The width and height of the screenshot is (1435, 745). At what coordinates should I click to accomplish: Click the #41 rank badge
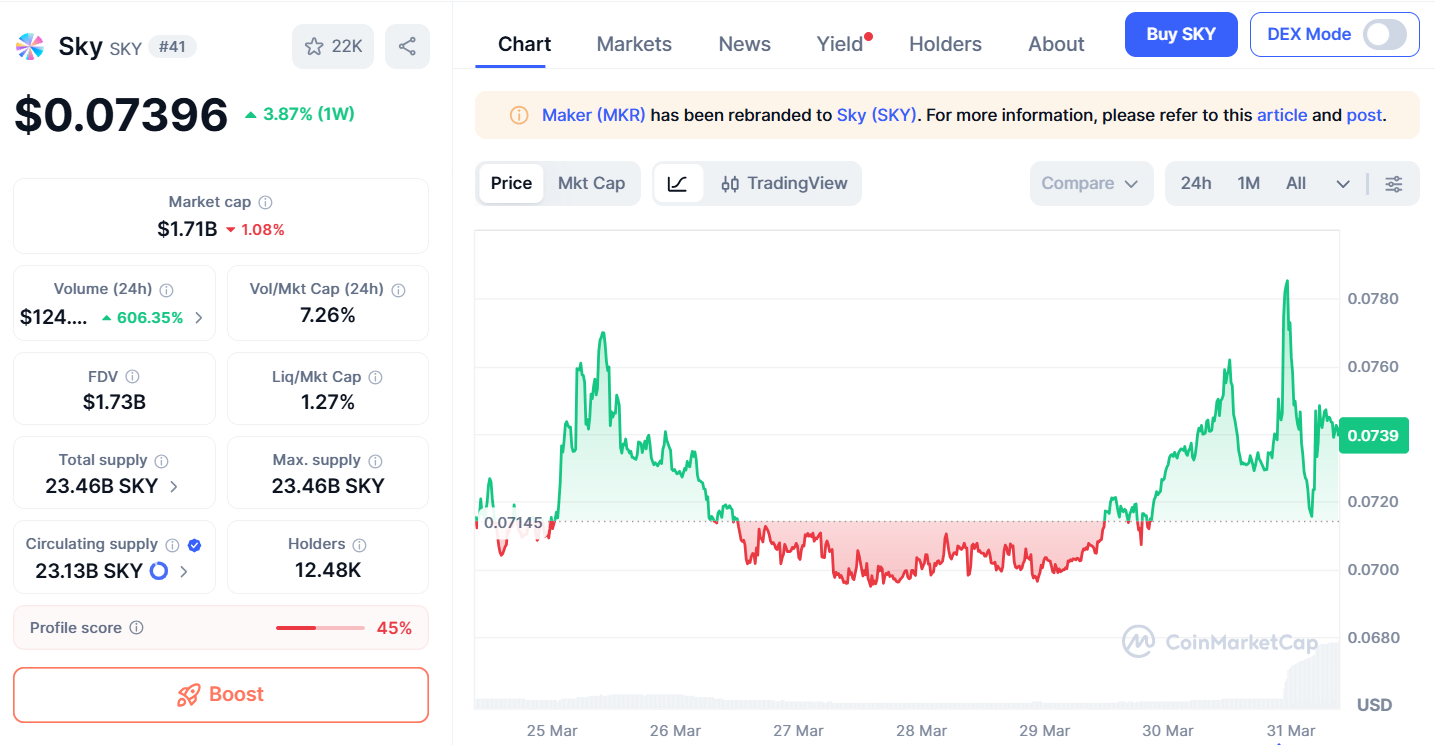[172, 46]
